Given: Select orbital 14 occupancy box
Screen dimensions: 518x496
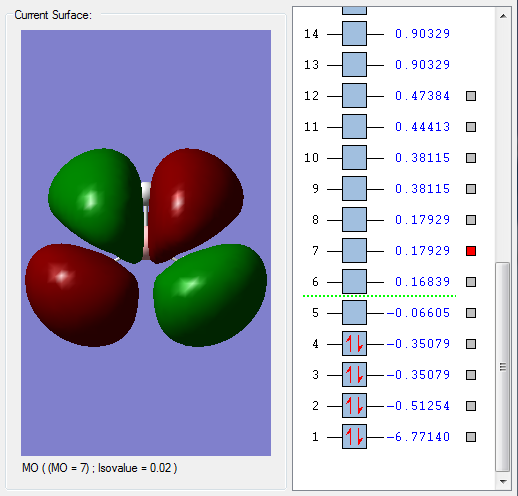Looking at the screenshot, I should (x=354, y=34).
